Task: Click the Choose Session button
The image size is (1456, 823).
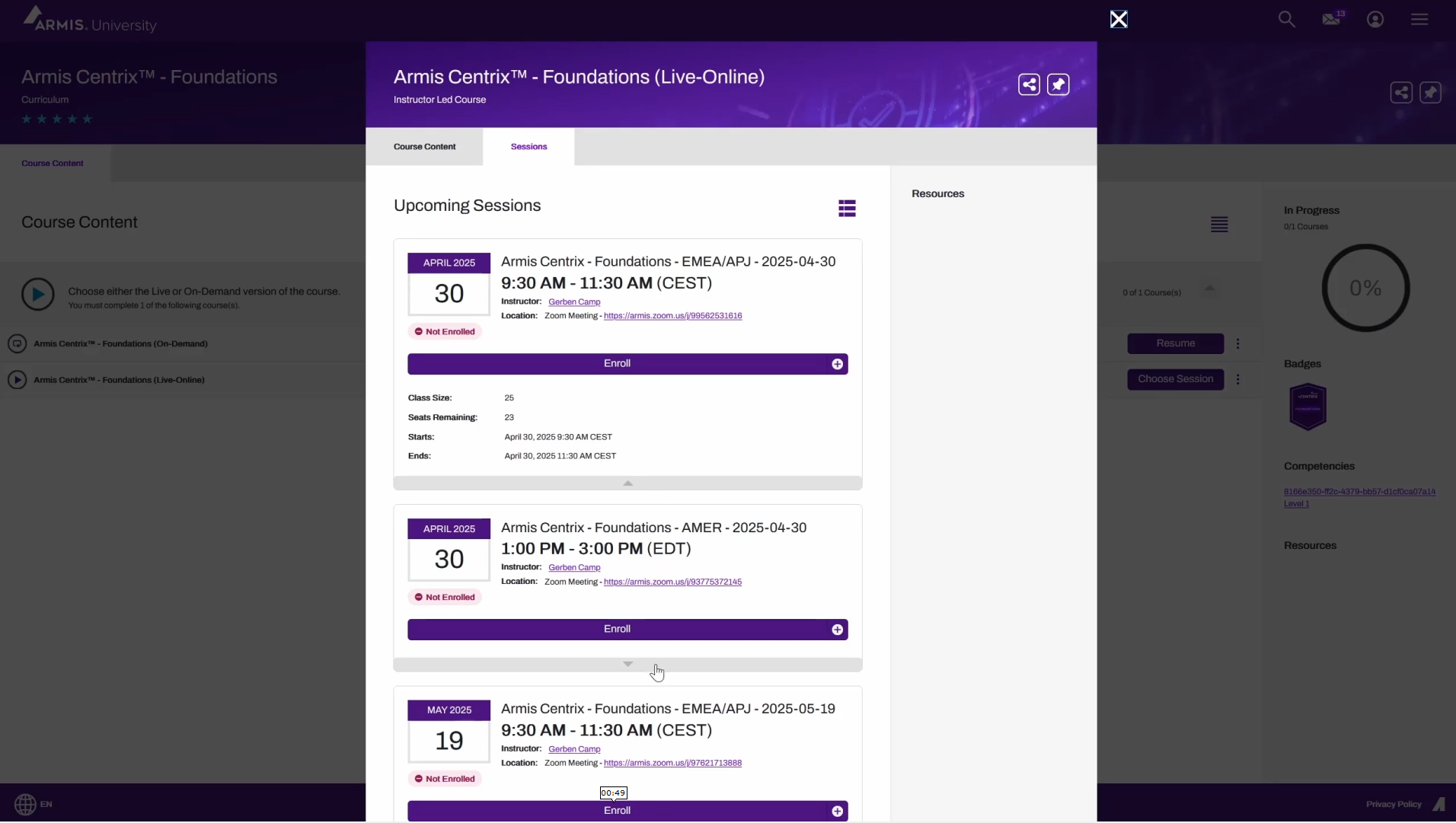Action: 1175,379
